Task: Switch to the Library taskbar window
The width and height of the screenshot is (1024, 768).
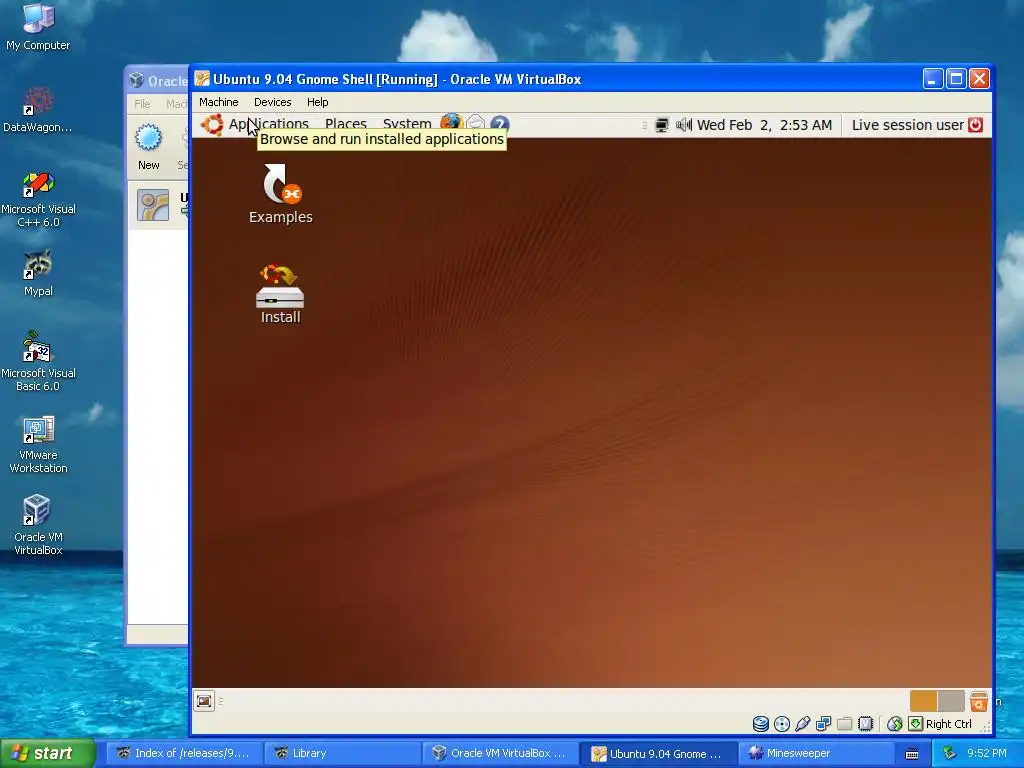Action: pyautogui.click(x=342, y=754)
